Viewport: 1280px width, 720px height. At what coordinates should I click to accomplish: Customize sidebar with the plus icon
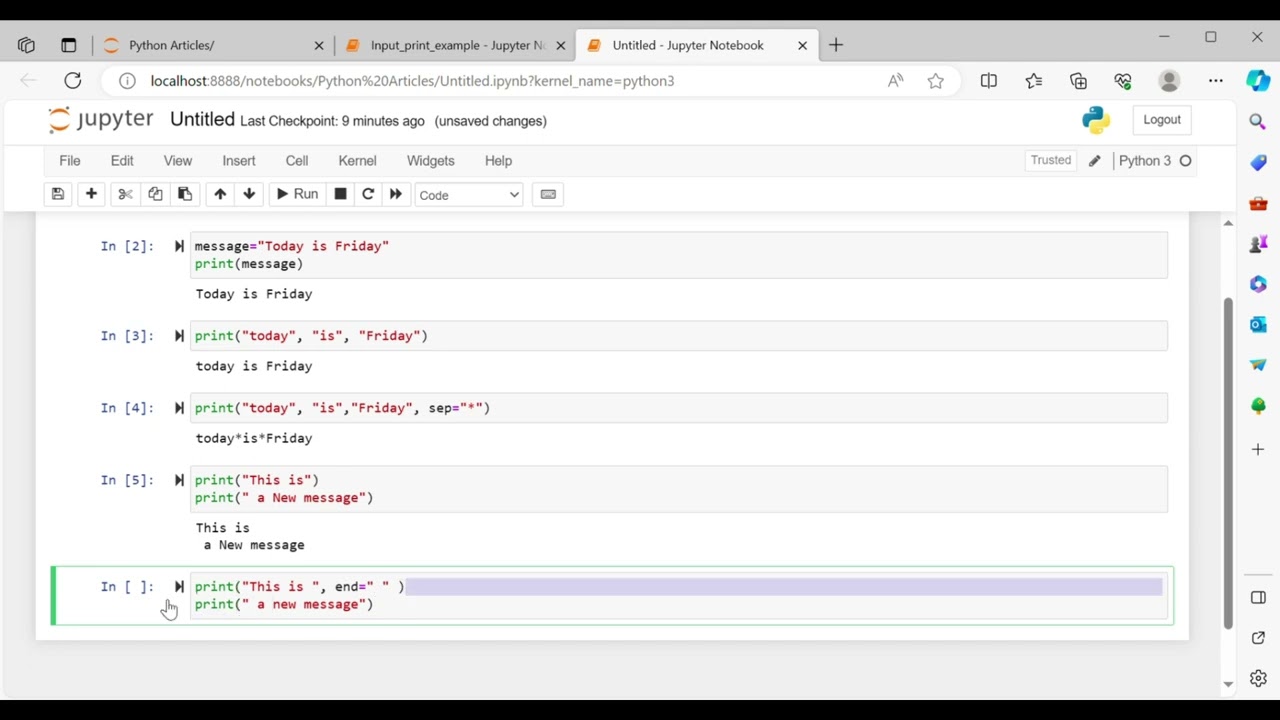point(1258,449)
